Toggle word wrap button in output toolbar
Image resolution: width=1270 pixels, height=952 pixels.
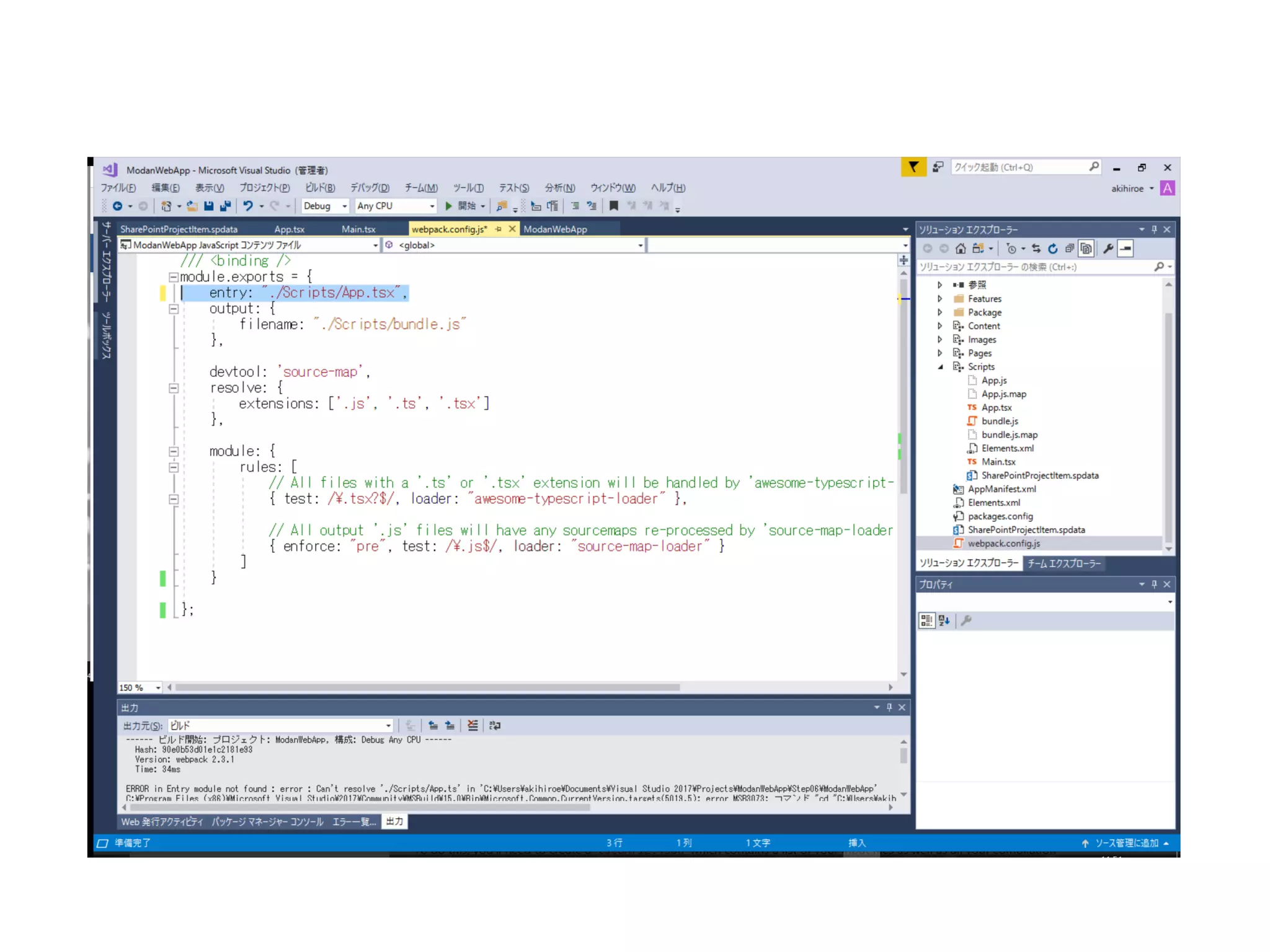[494, 725]
